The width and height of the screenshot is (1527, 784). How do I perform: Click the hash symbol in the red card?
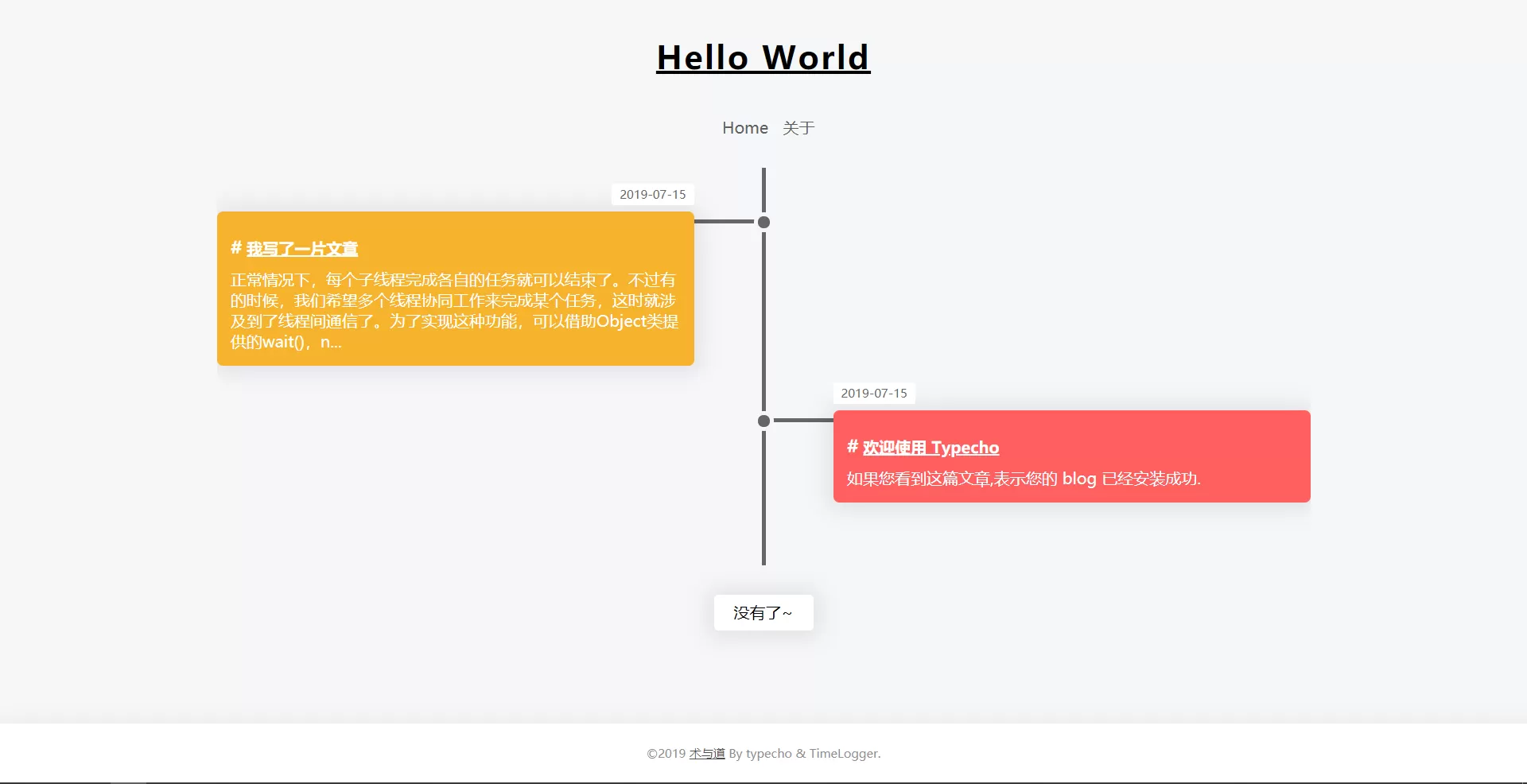click(852, 447)
